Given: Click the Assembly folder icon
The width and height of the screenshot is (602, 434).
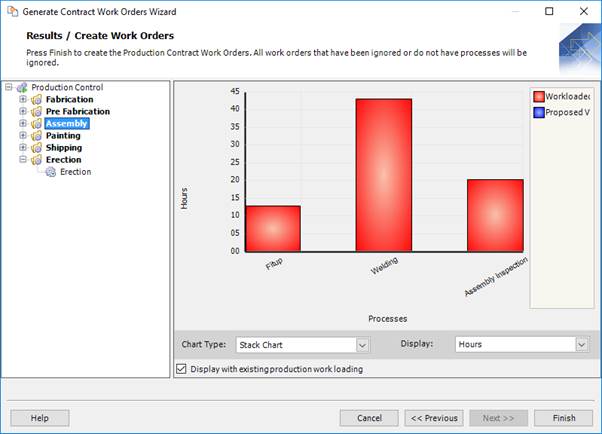Looking at the screenshot, I should tap(36, 124).
